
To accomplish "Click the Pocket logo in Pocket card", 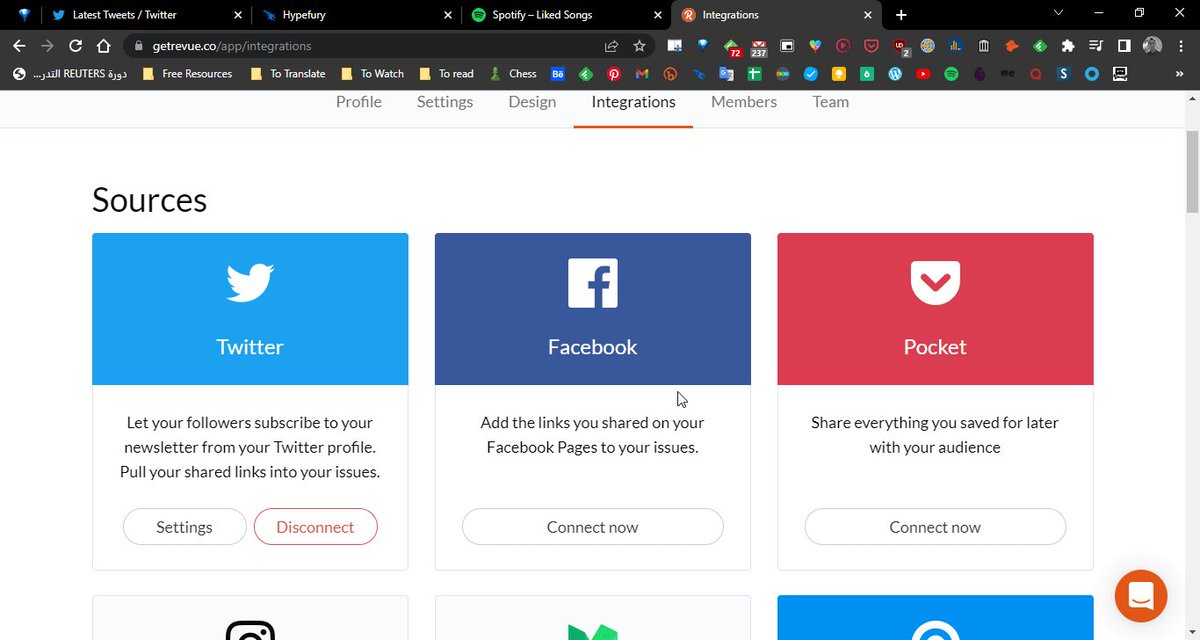I will point(935,283).
